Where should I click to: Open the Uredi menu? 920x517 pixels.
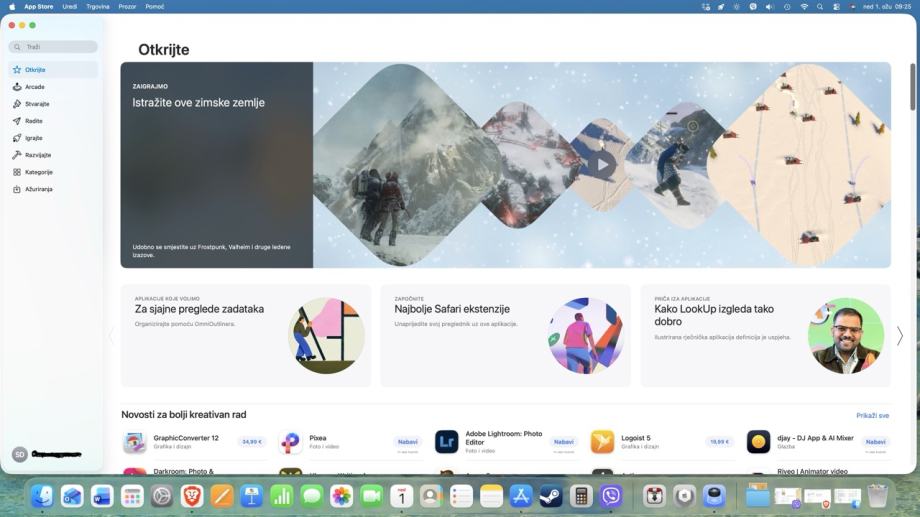[70, 6]
